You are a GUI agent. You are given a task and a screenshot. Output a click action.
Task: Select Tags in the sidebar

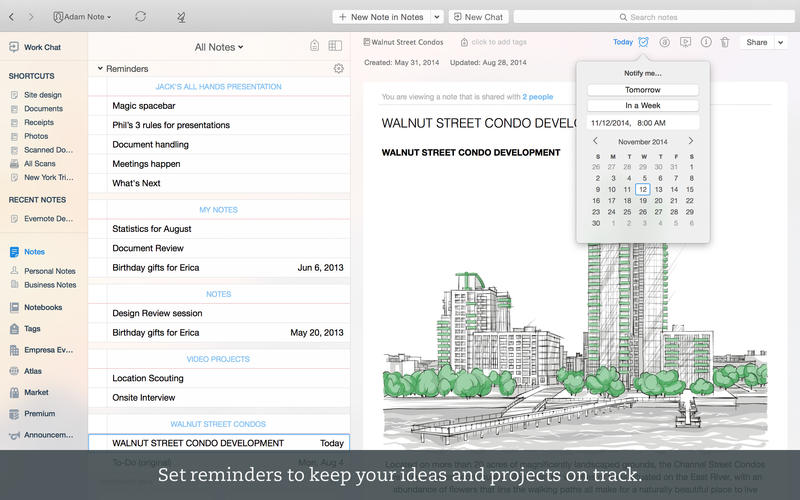coord(32,328)
